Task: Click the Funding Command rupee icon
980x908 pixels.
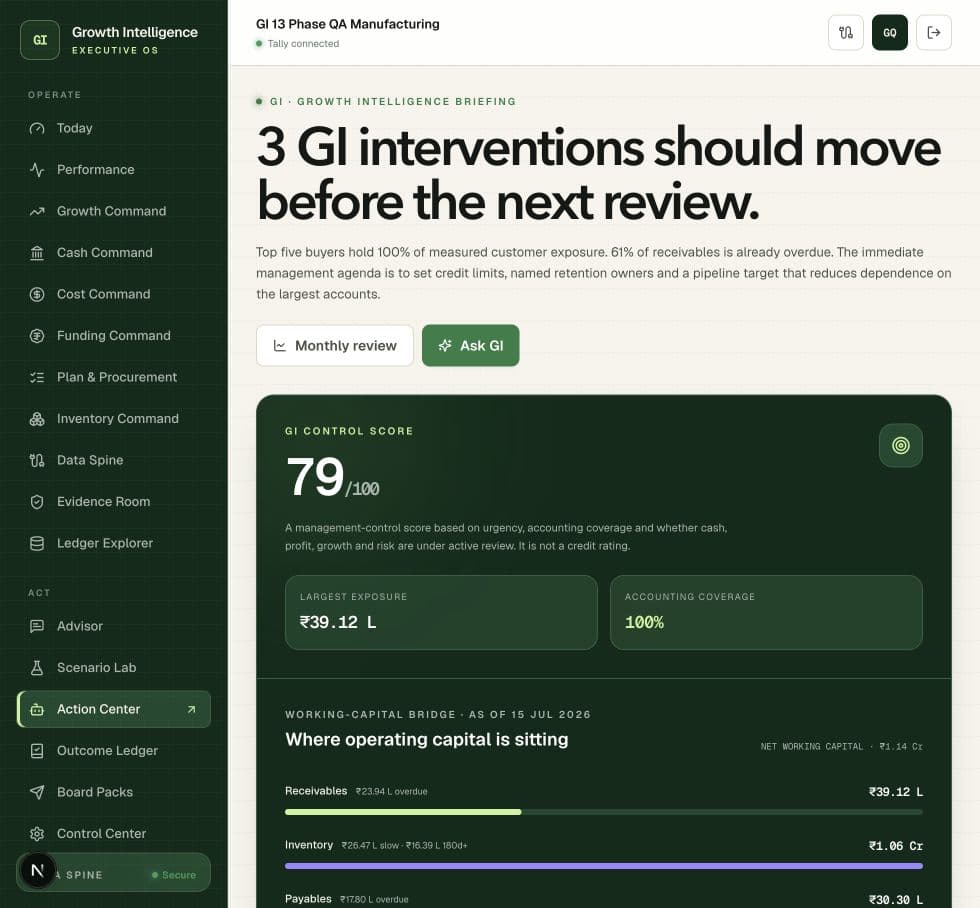Action: tap(37, 336)
